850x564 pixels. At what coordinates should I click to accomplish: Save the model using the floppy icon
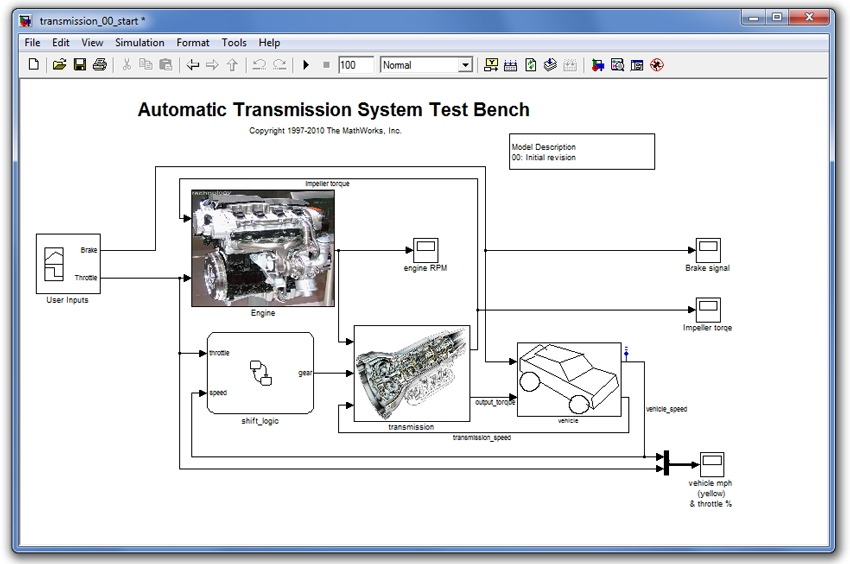coord(79,65)
